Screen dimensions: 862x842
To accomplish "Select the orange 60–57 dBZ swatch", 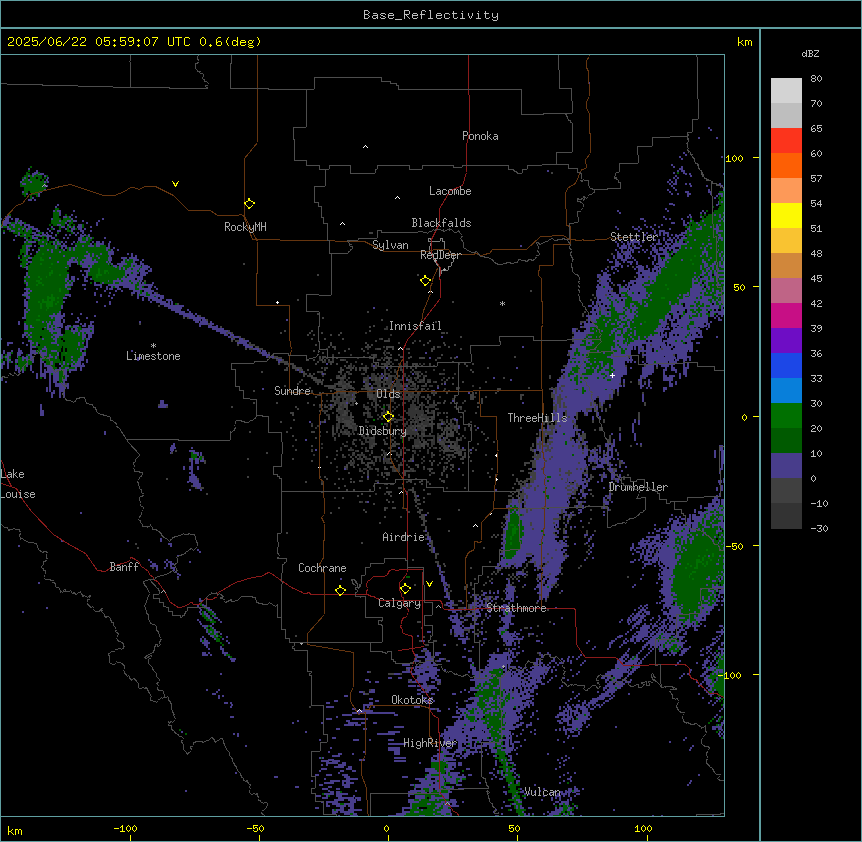I will pyautogui.click(x=786, y=165).
